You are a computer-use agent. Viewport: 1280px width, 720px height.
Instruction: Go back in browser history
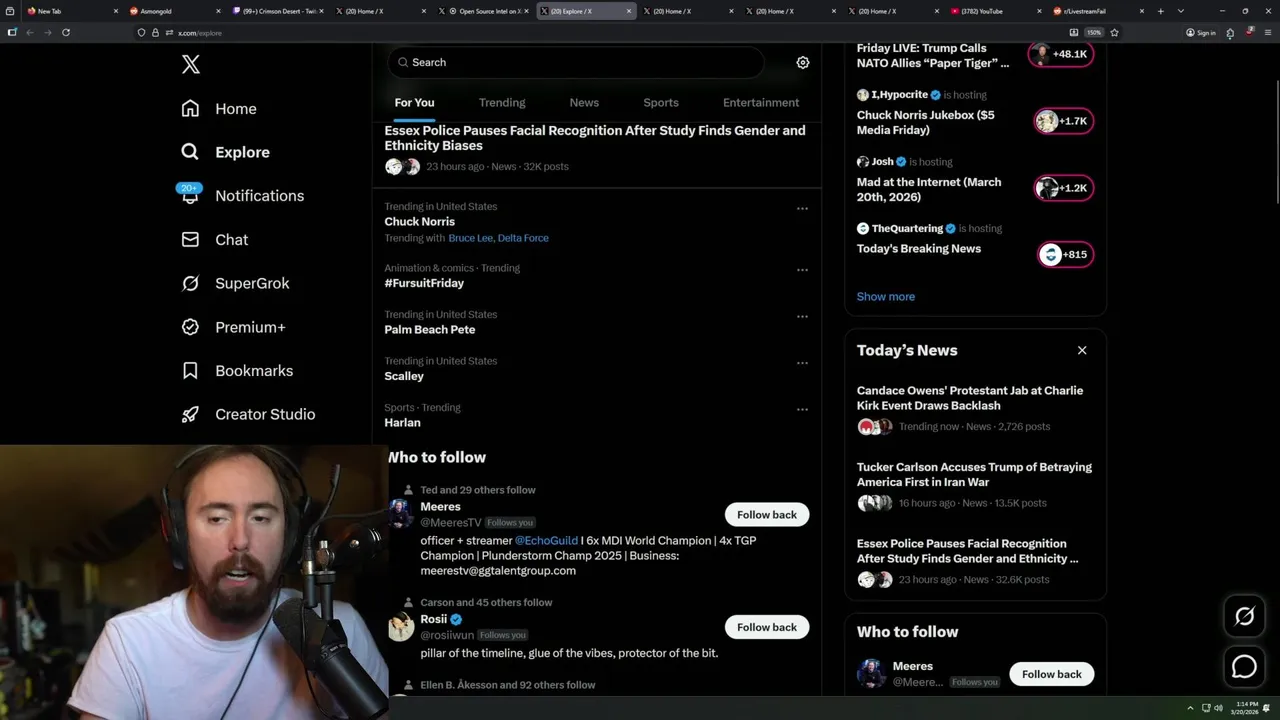[x=29, y=32]
